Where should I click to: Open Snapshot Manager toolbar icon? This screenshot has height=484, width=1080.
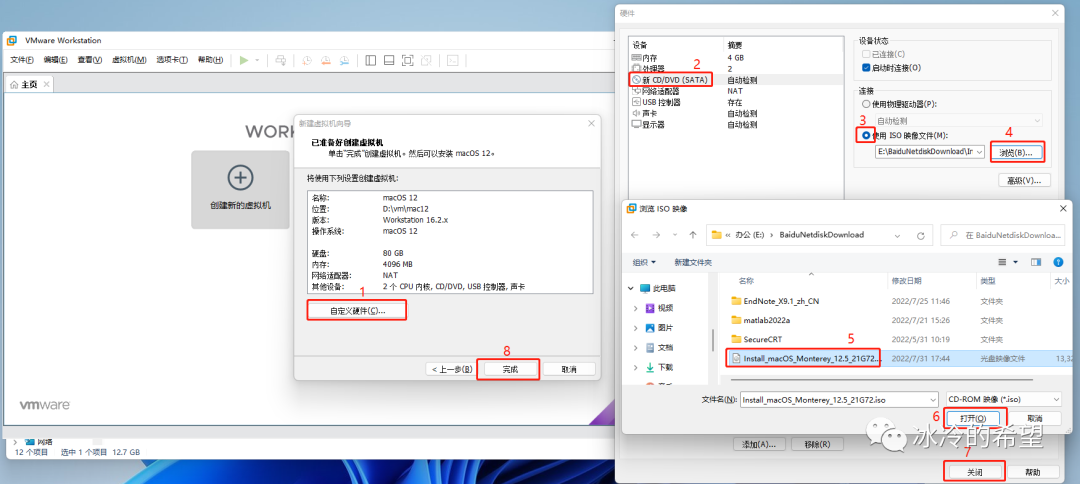tap(344, 60)
